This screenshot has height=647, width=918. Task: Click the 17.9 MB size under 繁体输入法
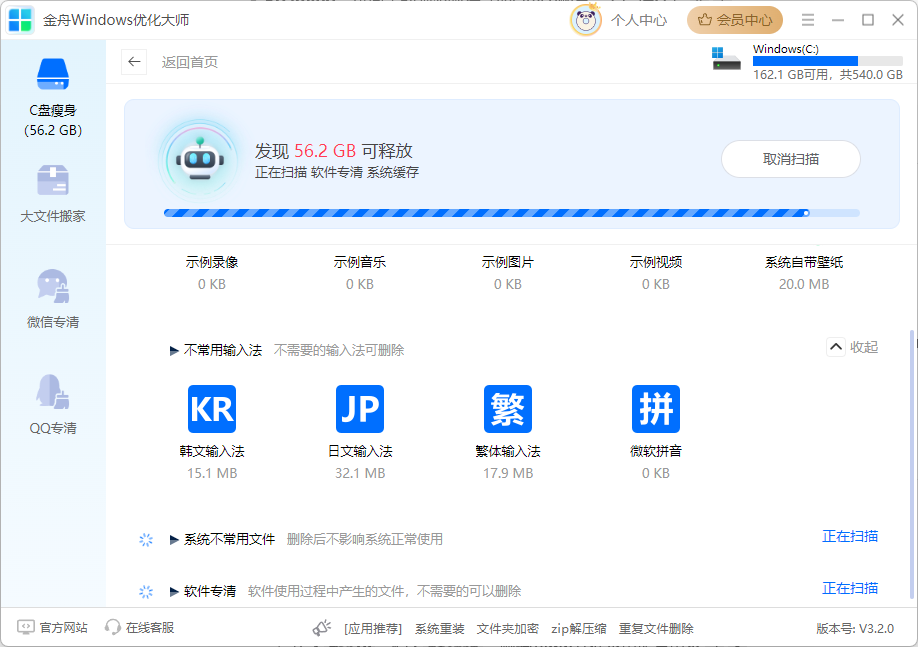coord(508,473)
